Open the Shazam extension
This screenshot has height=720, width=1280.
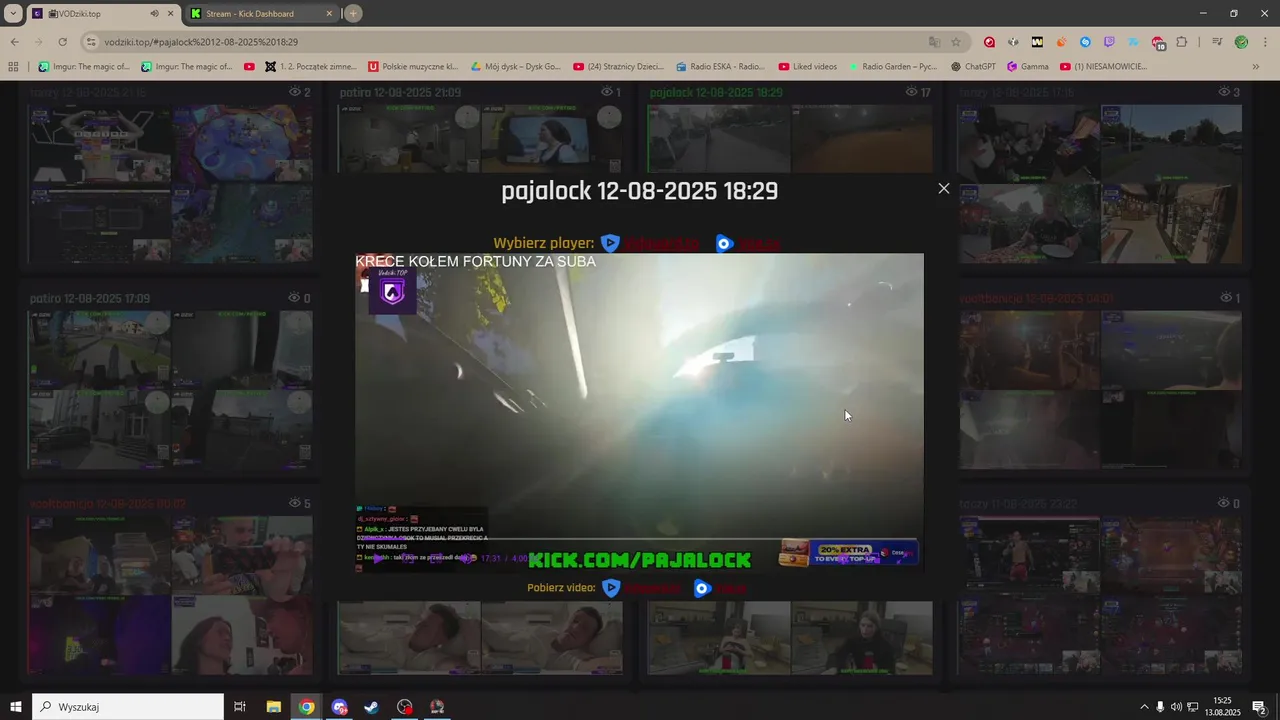(1085, 42)
